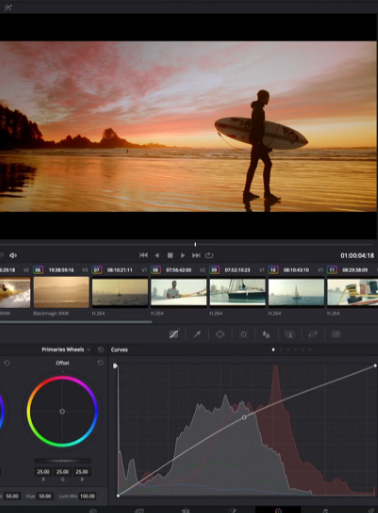Viewport: 378px width, 513px height.
Task: Click the Curves panel title
Action: tap(119, 350)
